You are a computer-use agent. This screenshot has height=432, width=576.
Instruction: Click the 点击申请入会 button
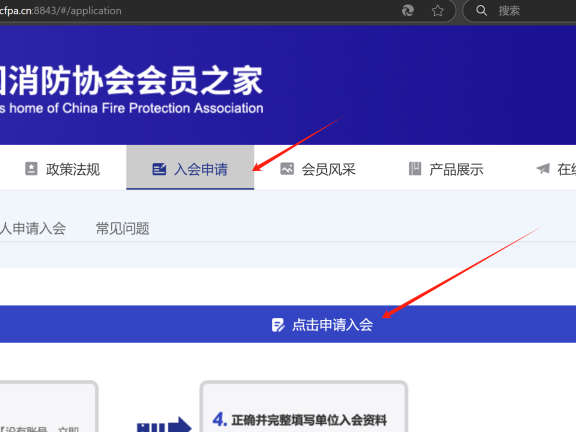(288, 324)
